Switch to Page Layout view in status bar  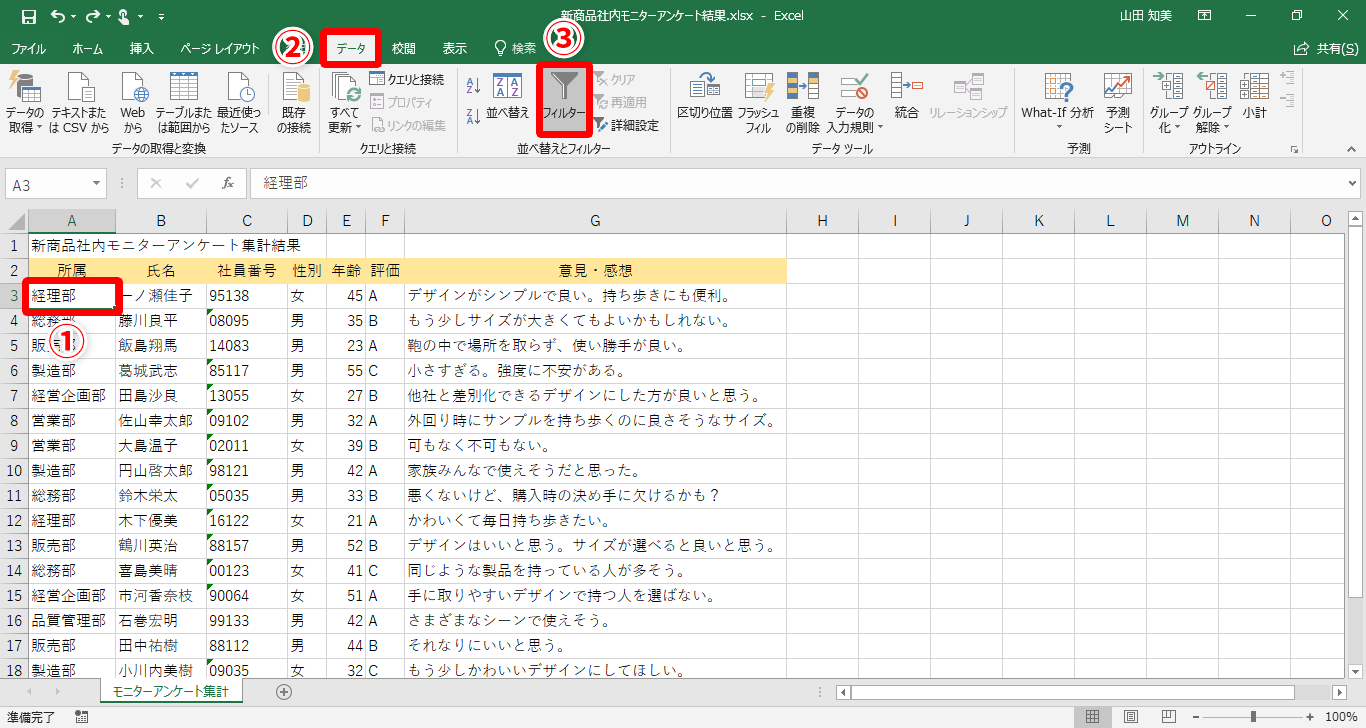point(1130,717)
